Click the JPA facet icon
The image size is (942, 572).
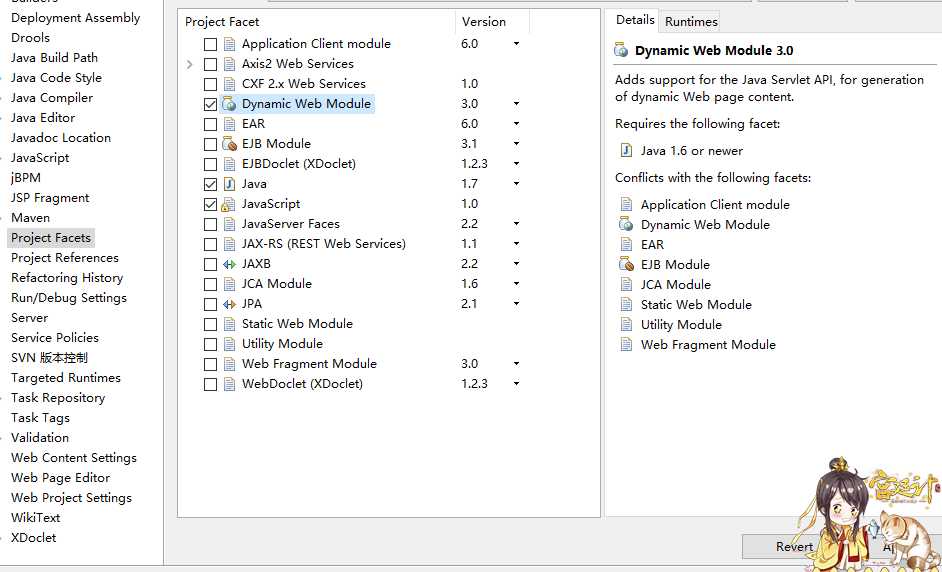tap(230, 304)
